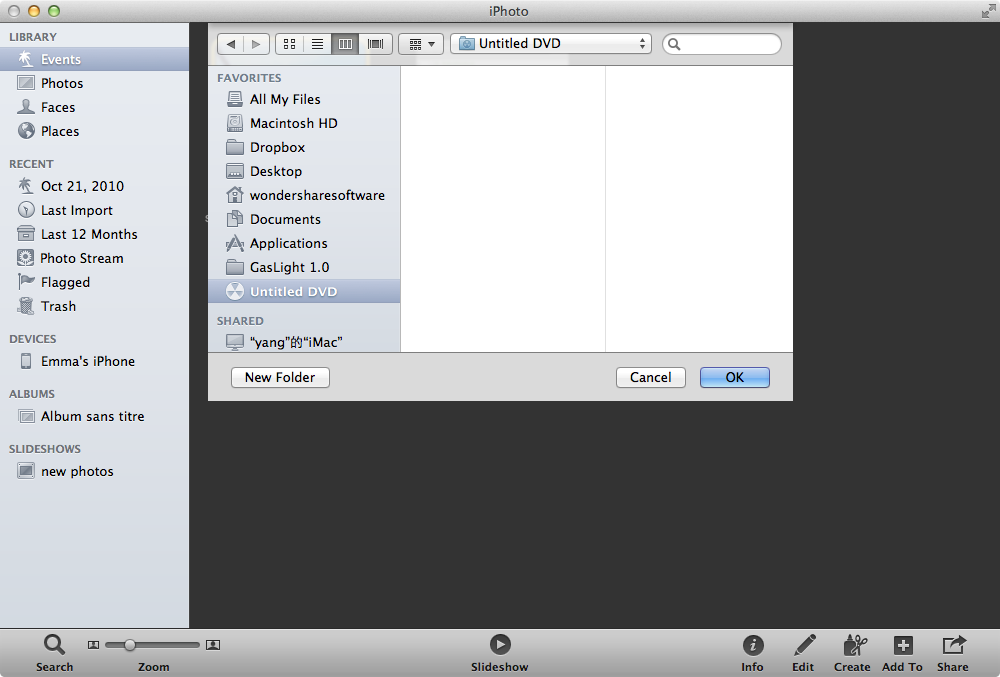1000x677 pixels.
Task: Click the Zoom slider knob
Action: coord(129,645)
